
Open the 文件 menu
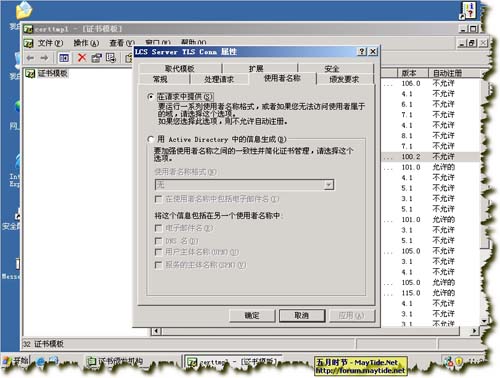pyautogui.click(x=50, y=43)
